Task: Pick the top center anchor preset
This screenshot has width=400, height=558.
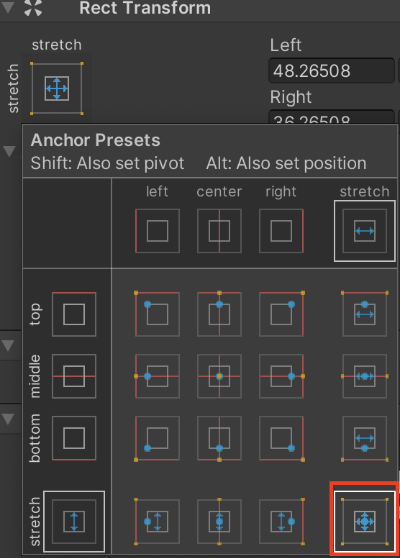Action: (x=219, y=314)
